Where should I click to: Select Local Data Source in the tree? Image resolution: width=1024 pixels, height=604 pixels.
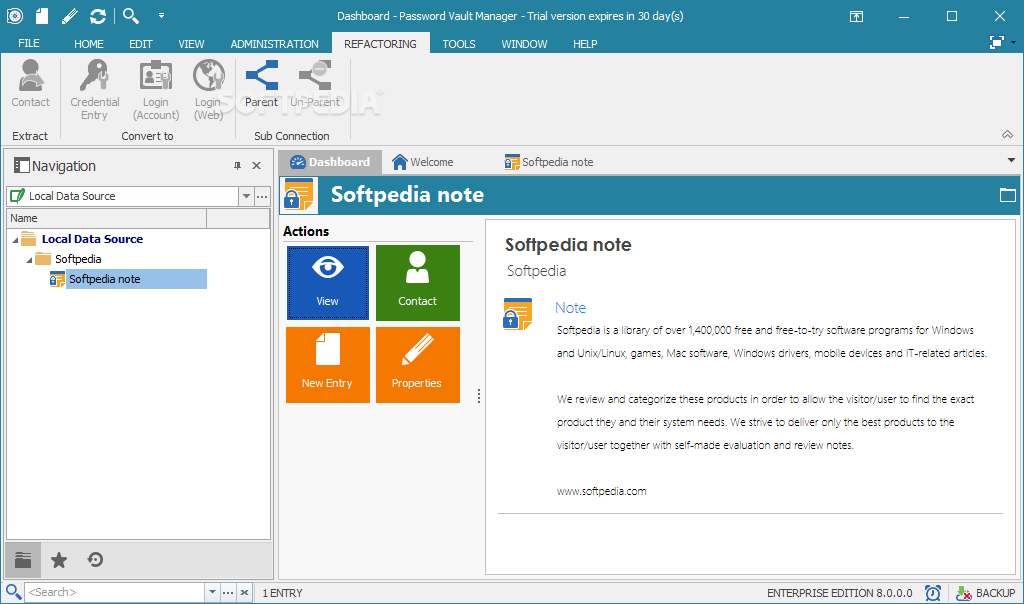[x=92, y=239]
